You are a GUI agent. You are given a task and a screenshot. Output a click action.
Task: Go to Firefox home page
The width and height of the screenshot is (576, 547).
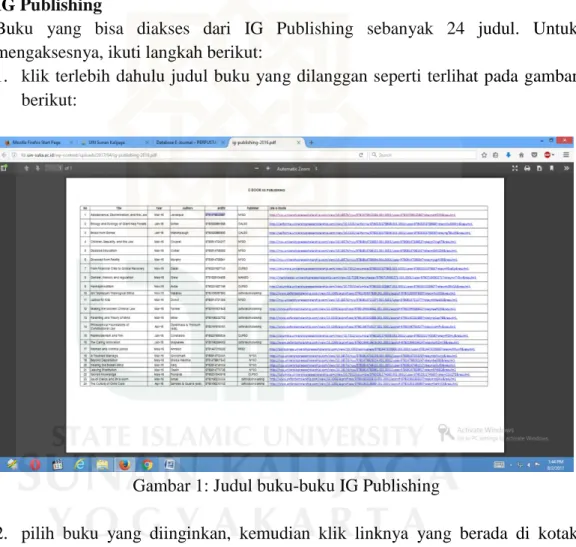[521, 155]
